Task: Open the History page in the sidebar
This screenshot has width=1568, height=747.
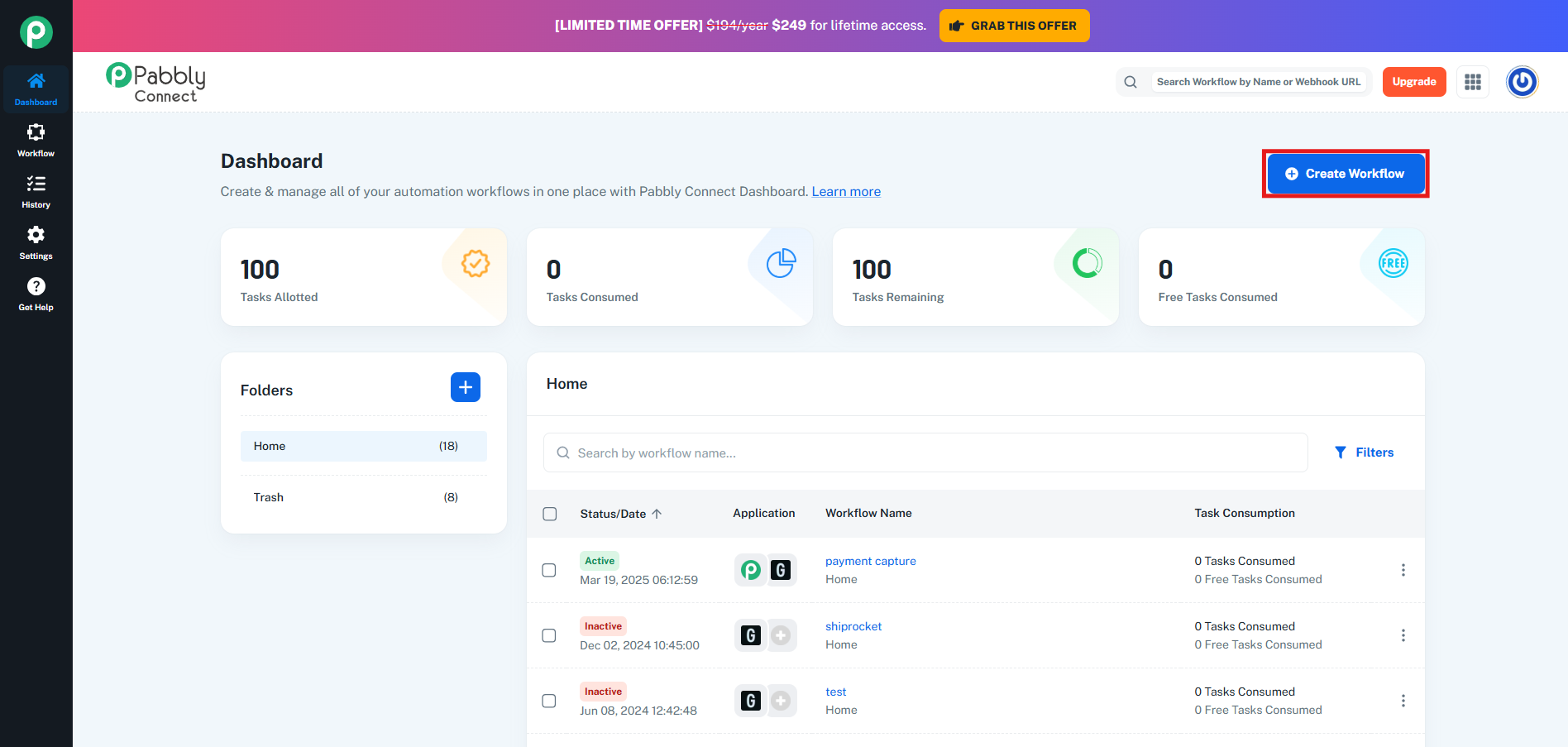Action: click(x=36, y=191)
